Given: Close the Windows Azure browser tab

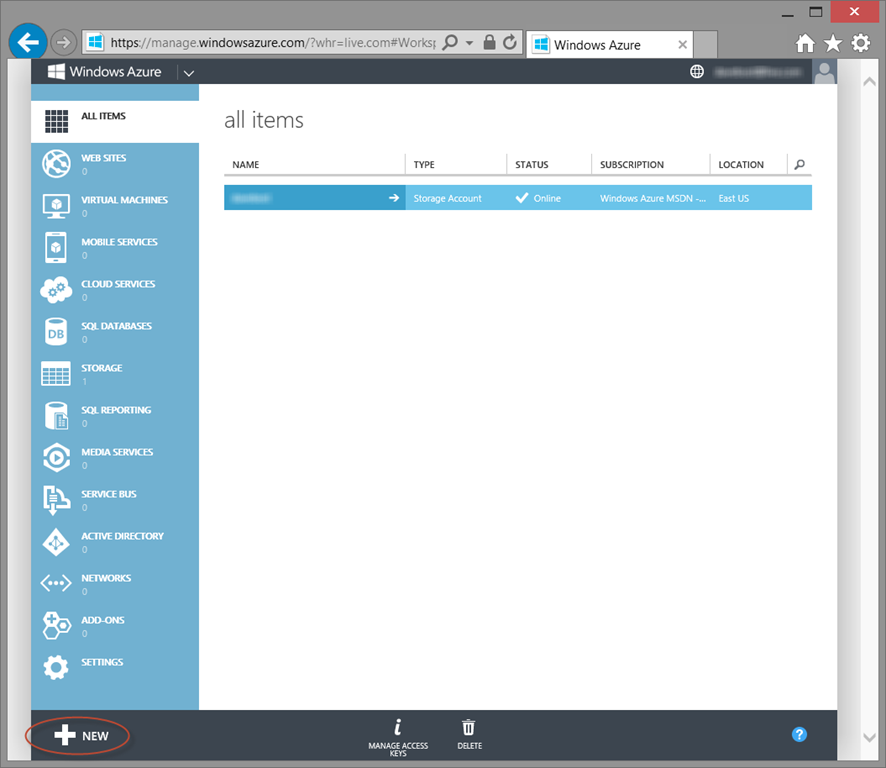Looking at the screenshot, I should pyautogui.click(x=683, y=45).
